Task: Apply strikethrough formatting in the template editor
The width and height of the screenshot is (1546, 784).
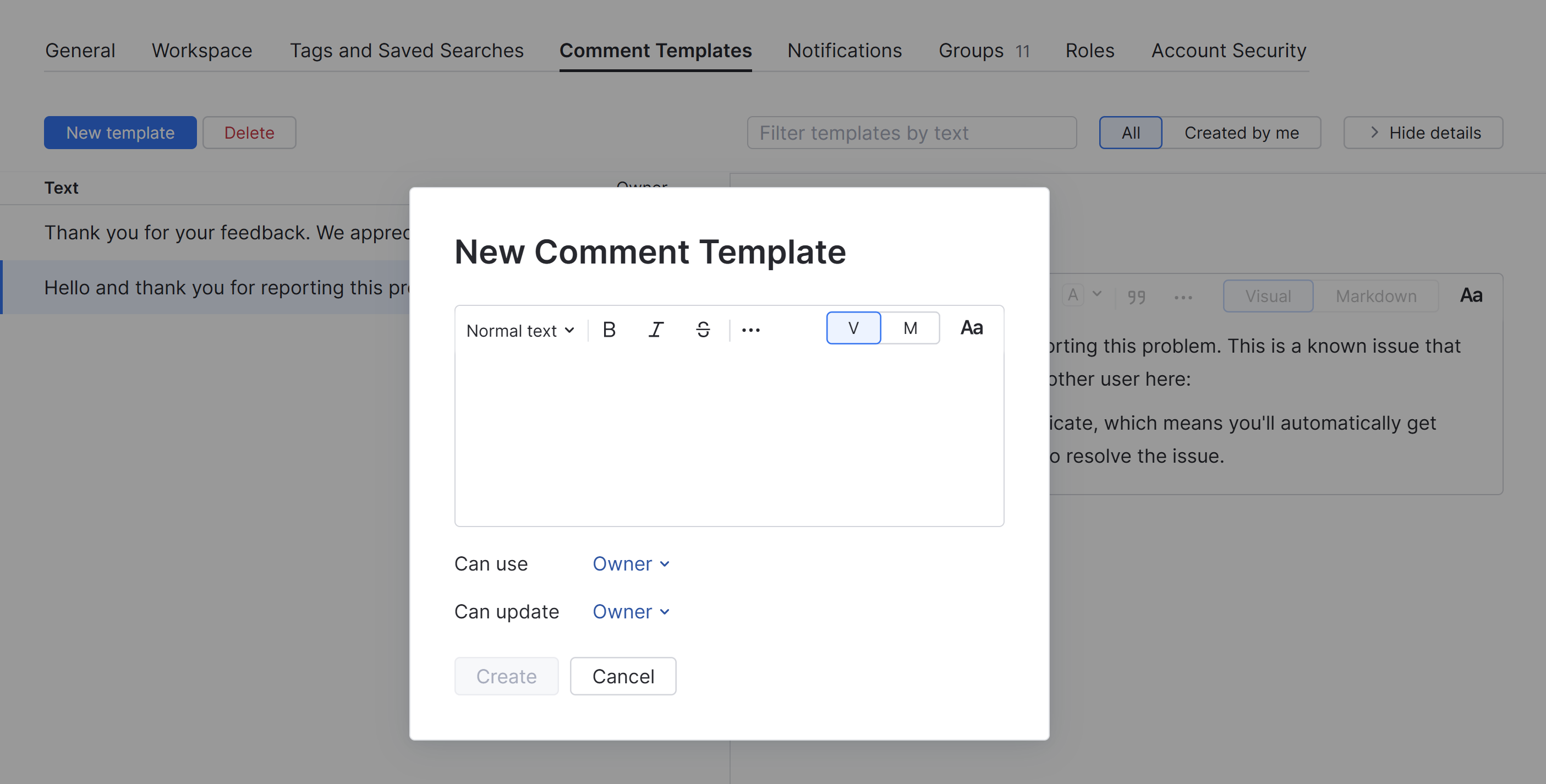Action: click(x=703, y=329)
